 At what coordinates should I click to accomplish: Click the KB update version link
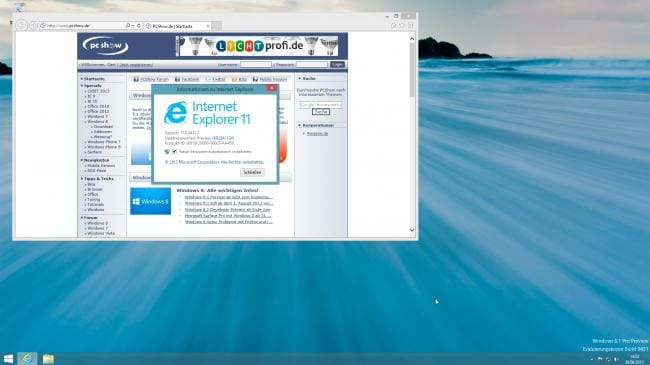point(223,138)
